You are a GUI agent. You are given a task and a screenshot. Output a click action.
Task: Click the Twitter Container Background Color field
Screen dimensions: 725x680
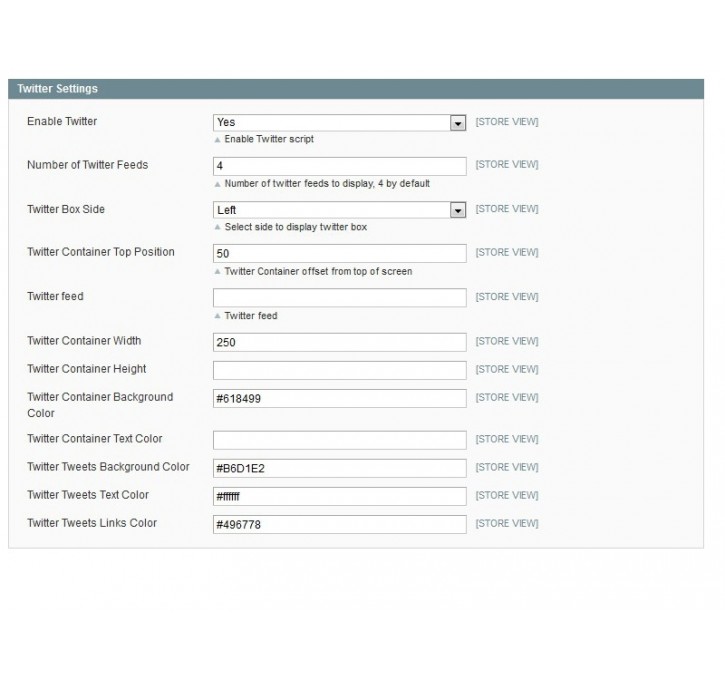point(339,398)
